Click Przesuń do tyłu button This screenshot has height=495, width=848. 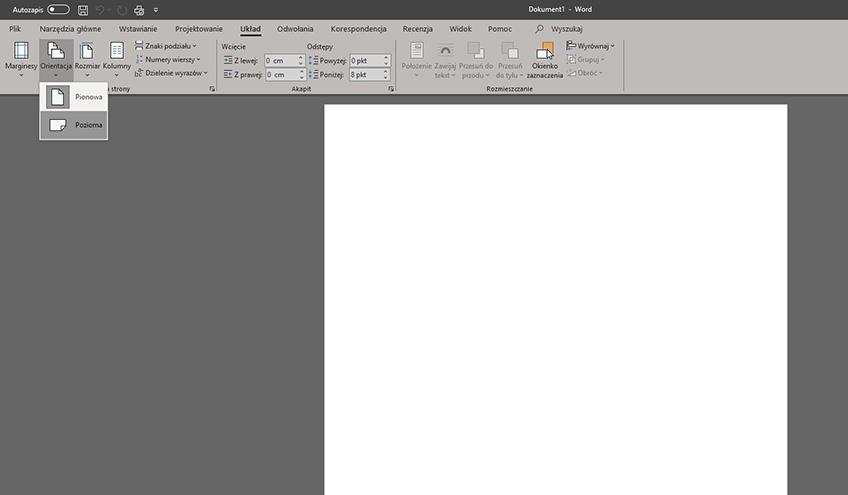coord(509,60)
